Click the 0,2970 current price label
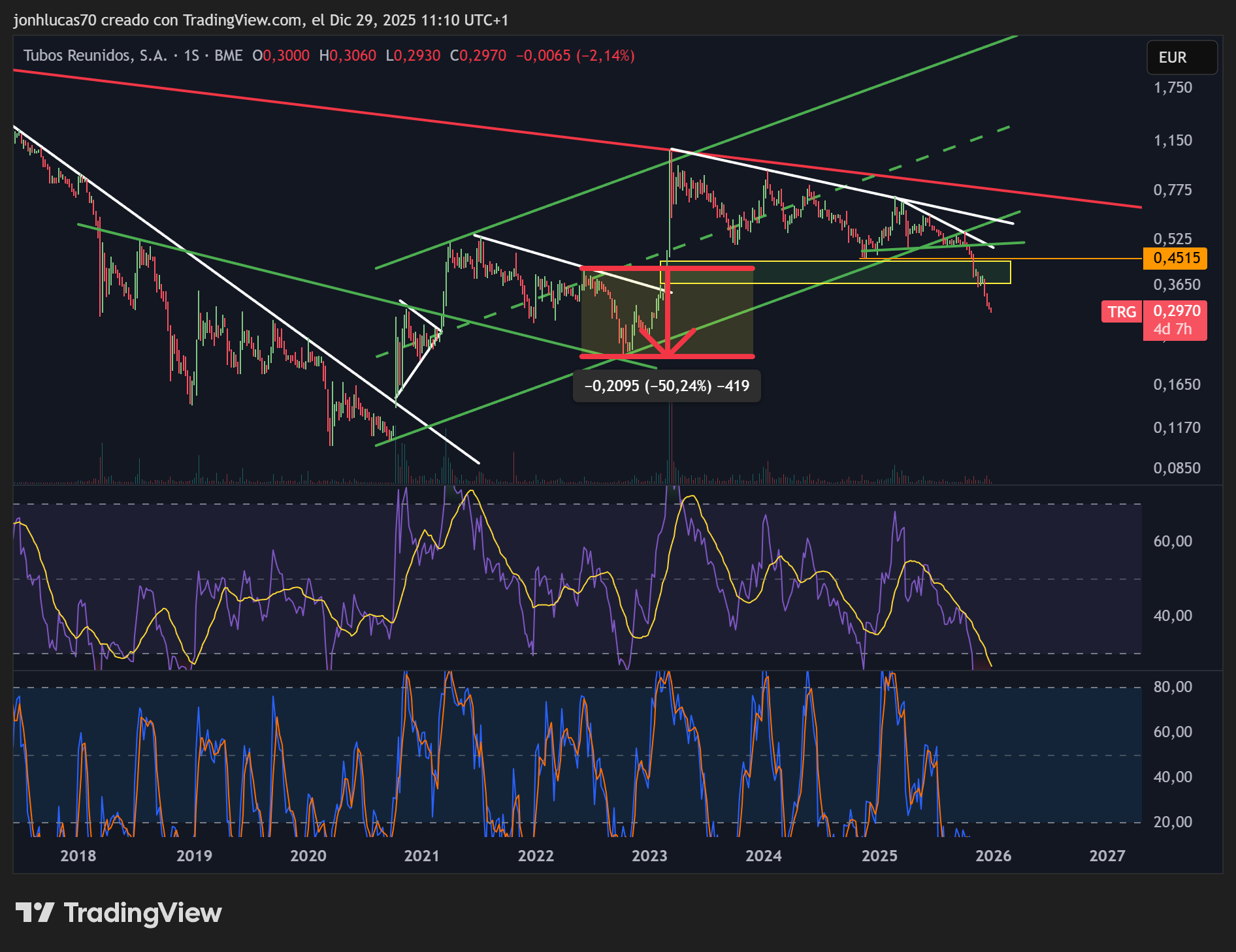The width and height of the screenshot is (1236, 952). point(1175,311)
